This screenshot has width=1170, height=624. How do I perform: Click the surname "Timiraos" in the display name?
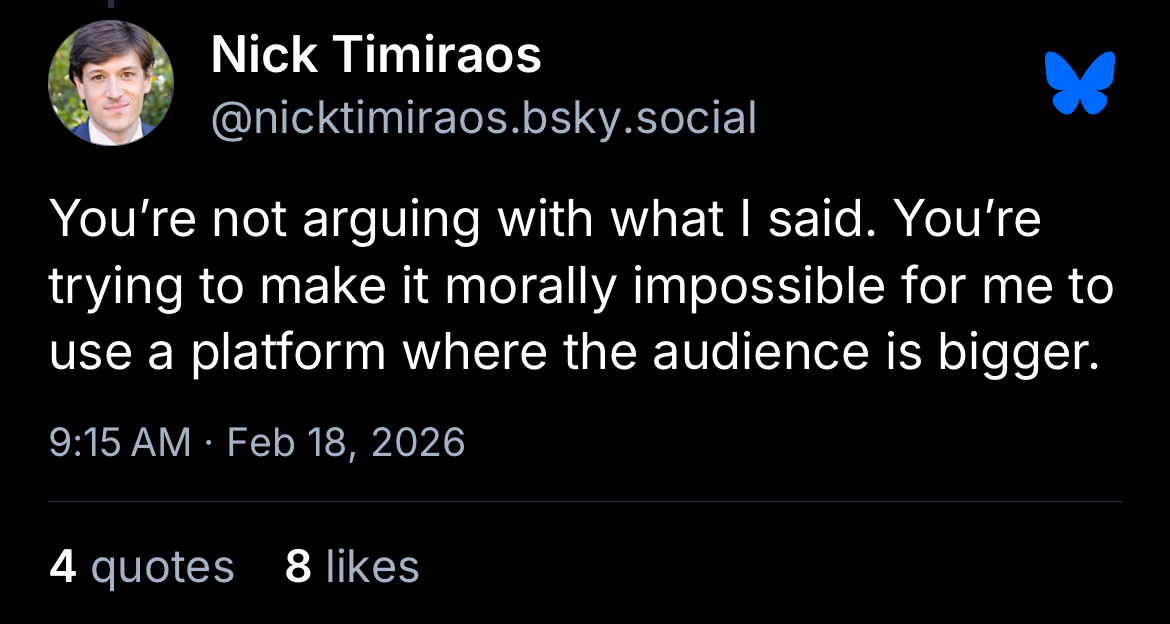437,55
